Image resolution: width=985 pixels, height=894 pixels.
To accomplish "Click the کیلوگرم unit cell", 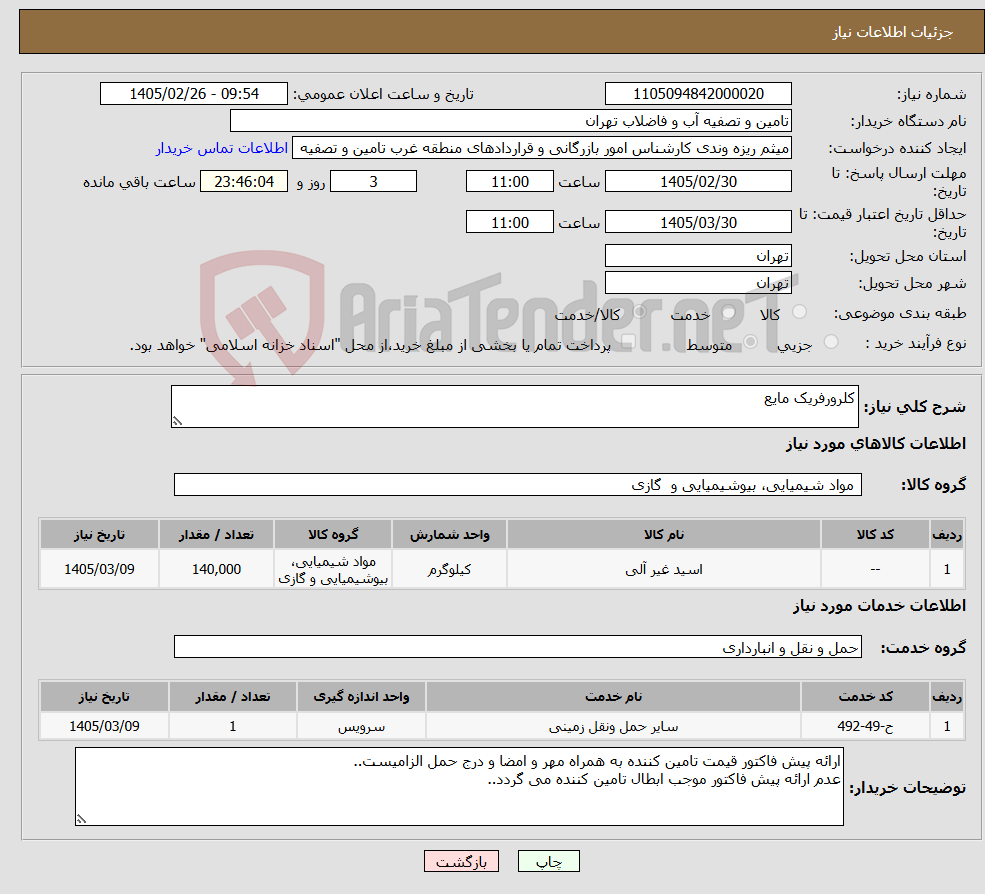I will tap(449, 569).
